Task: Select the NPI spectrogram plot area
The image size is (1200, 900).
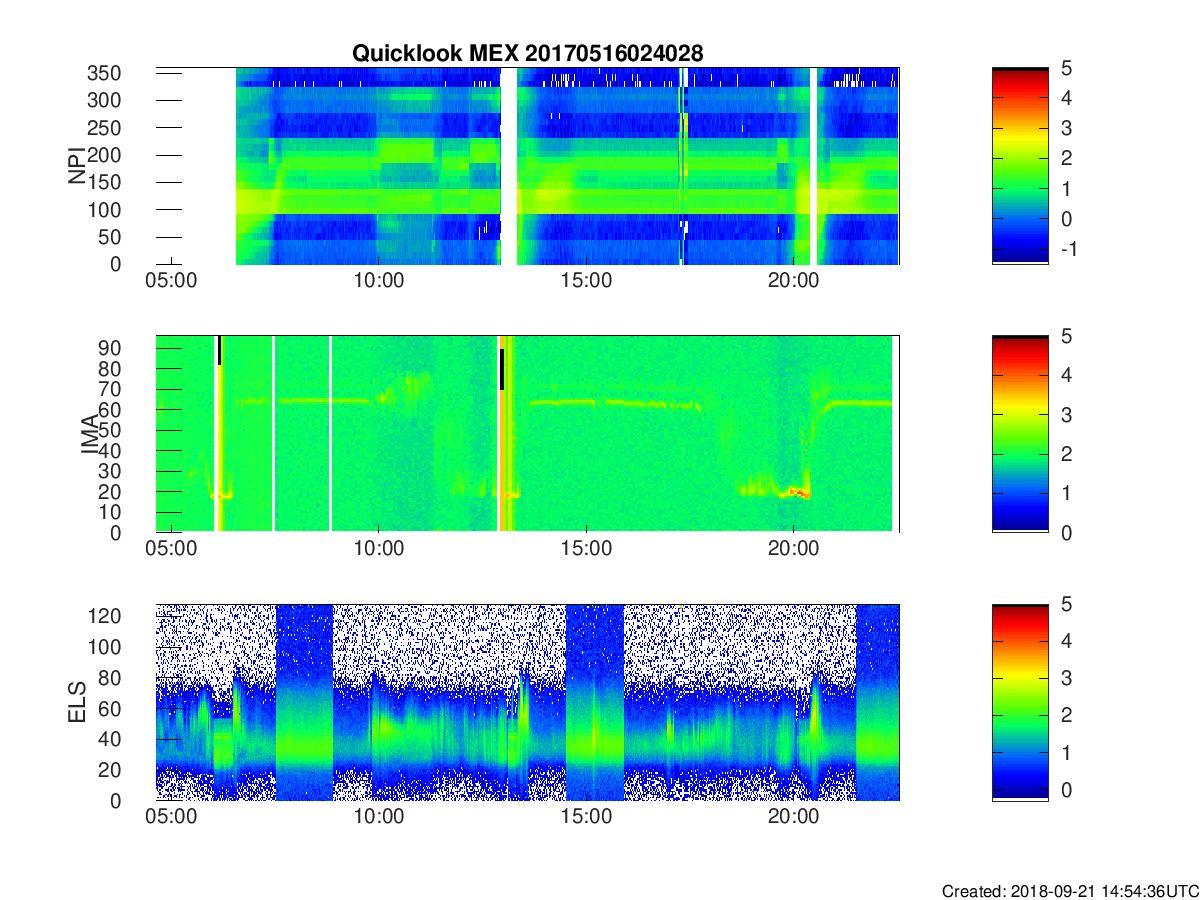Action: click(x=527, y=166)
